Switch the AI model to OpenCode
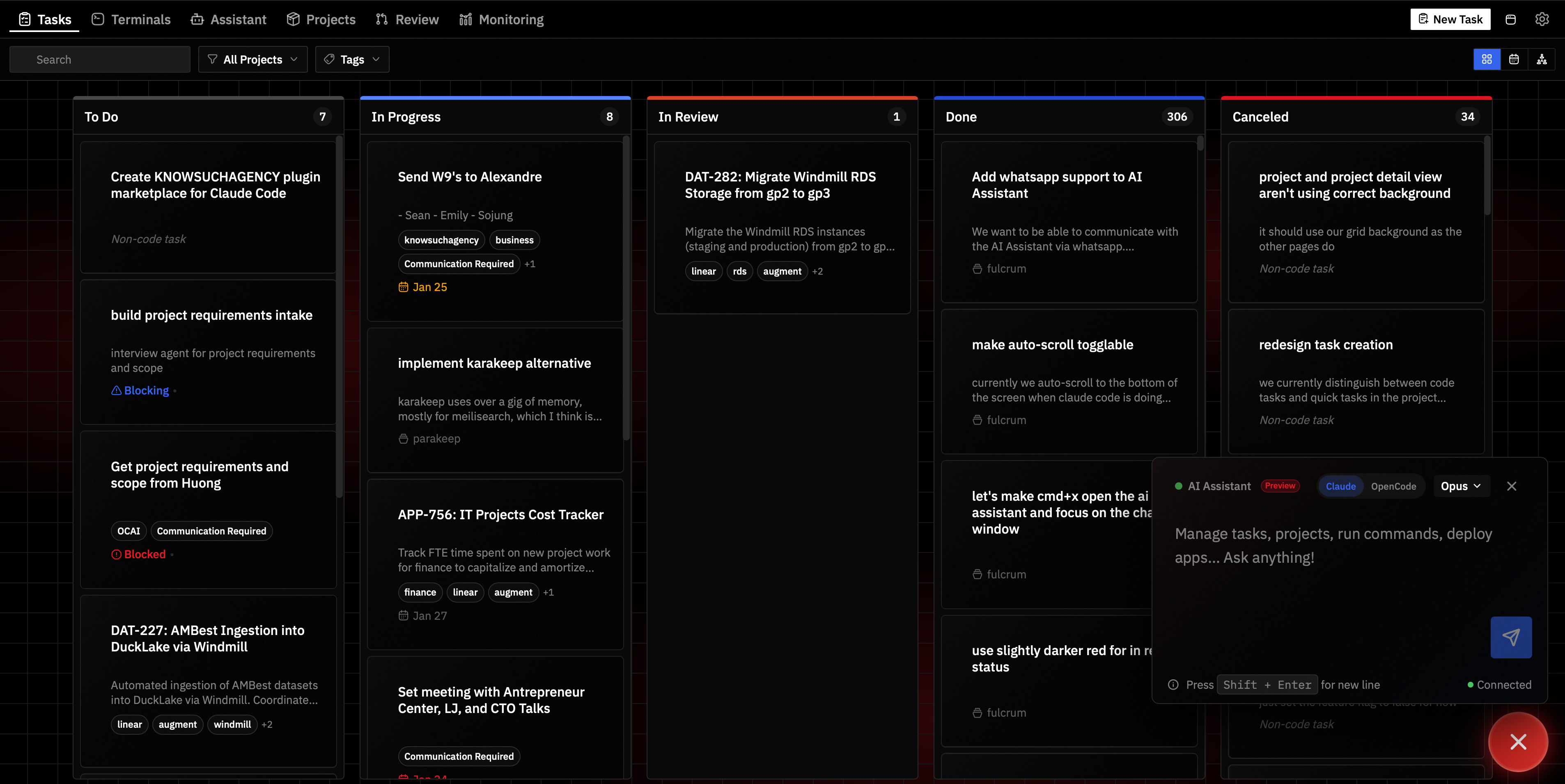 pyautogui.click(x=1394, y=486)
